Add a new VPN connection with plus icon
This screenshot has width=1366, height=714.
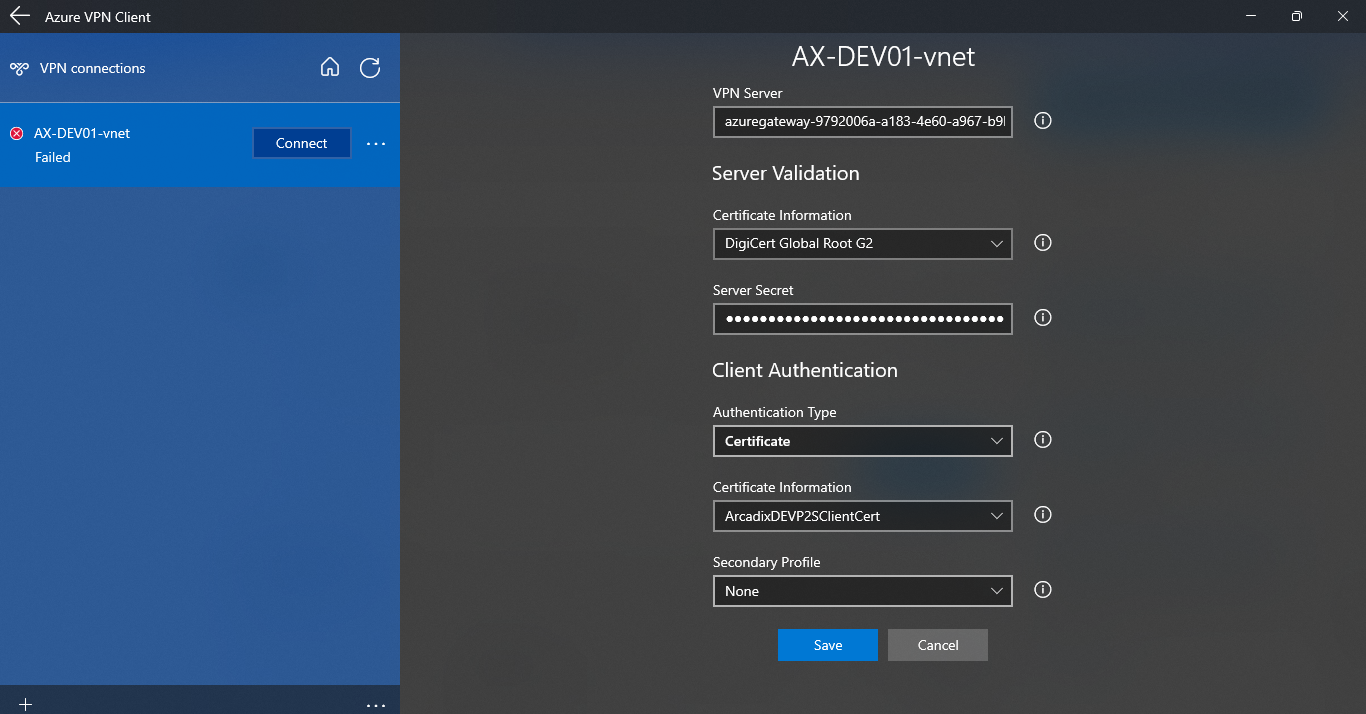click(26, 704)
